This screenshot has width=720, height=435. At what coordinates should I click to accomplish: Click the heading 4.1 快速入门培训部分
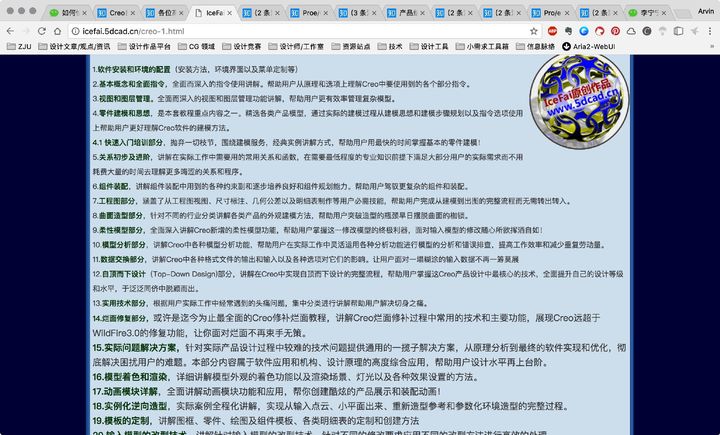[128, 142]
